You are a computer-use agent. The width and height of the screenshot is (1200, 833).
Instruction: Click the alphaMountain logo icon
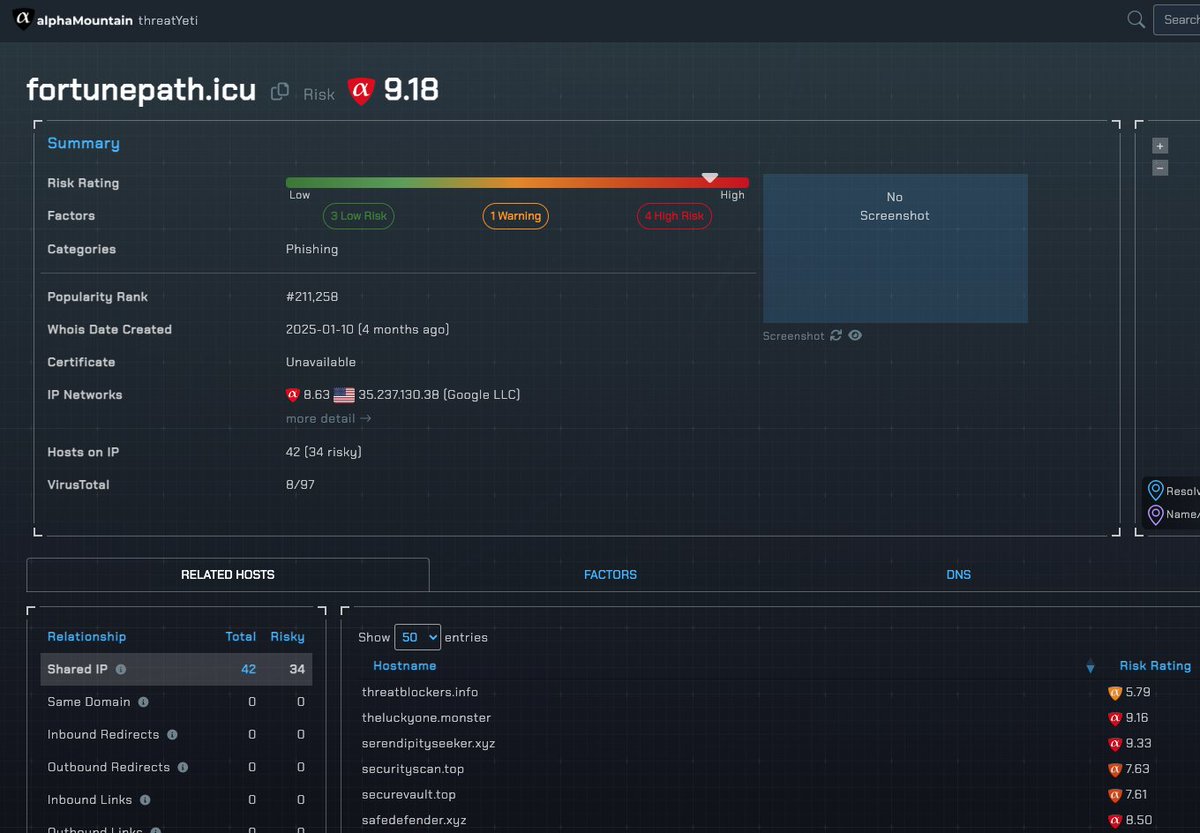point(22,19)
